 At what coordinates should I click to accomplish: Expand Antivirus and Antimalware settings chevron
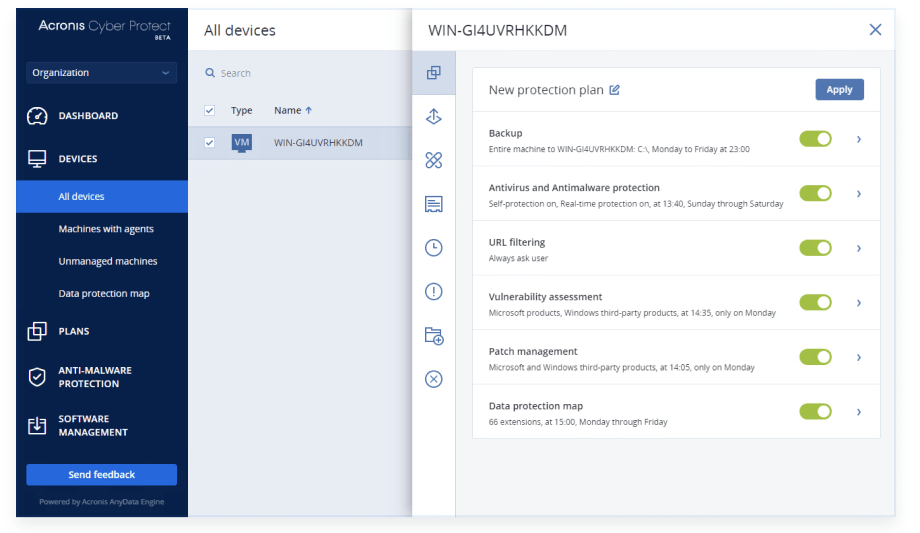click(x=858, y=194)
